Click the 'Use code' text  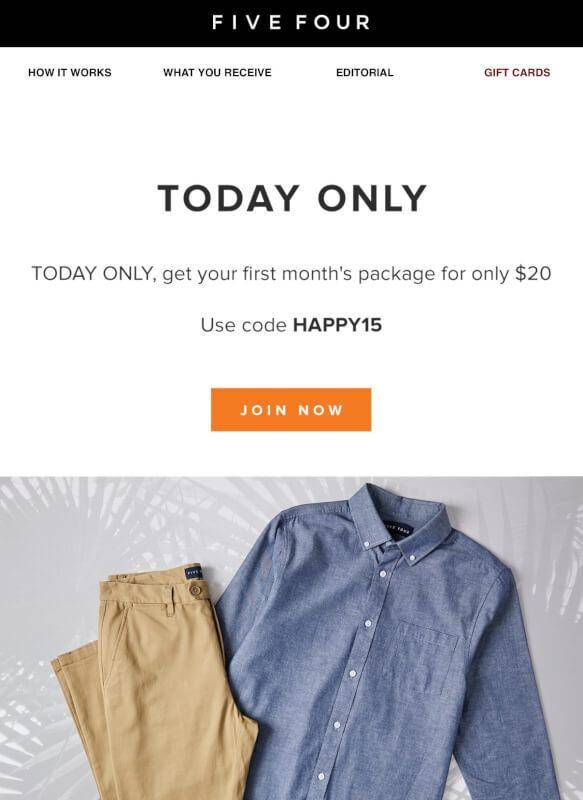pyautogui.click(x=243, y=325)
